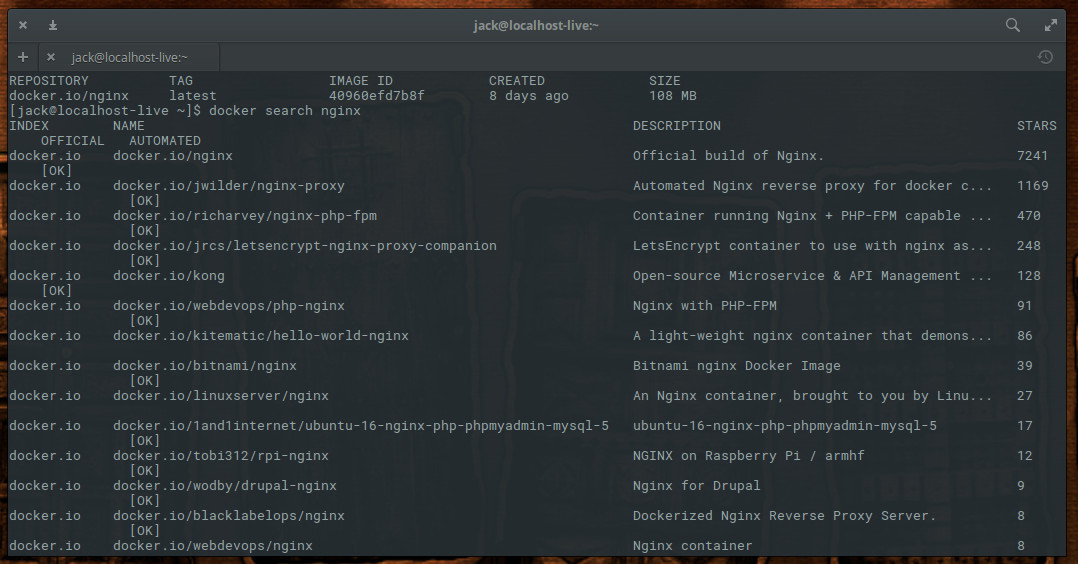Viewport: 1078px width, 564px height.
Task: Click the download arrow icon in titlebar
Action: (53, 25)
